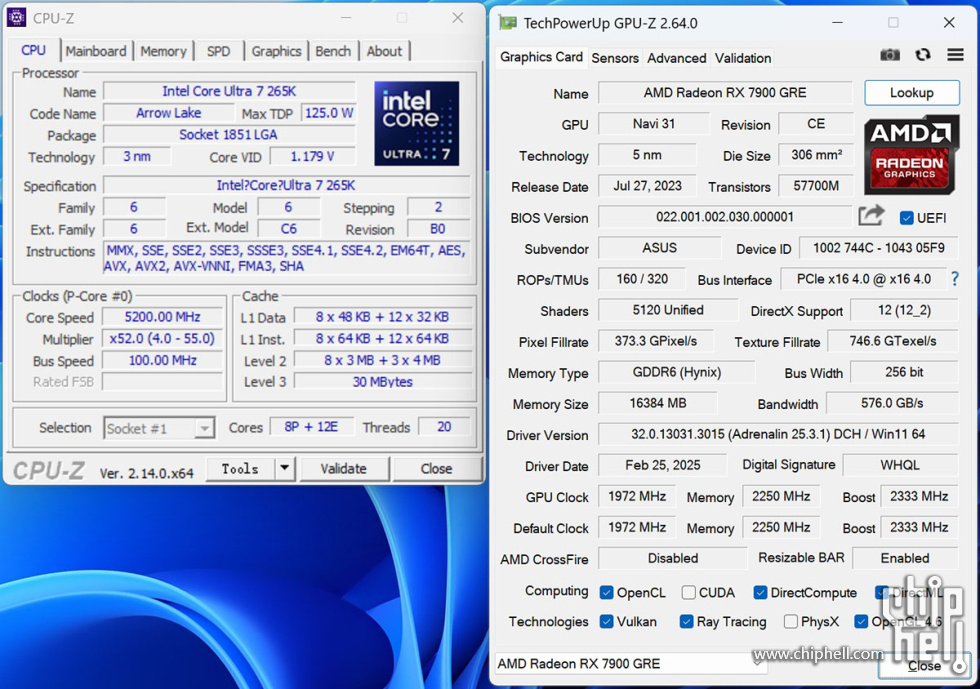Image resolution: width=980 pixels, height=689 pixels.
Task: Click the Socket 1851 LGA package value
Action: point(229,135)
